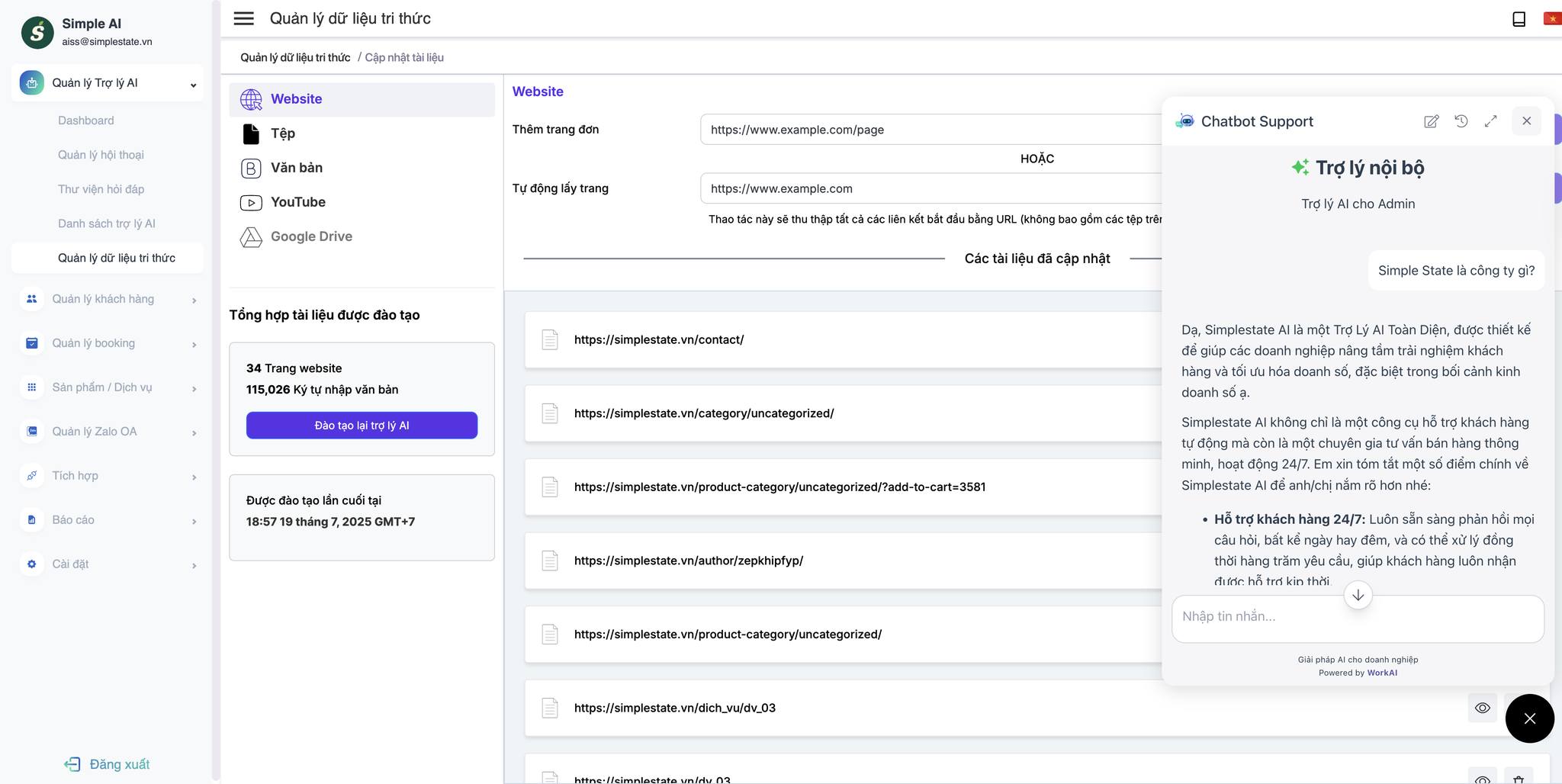The image size is (1562, 784).
Task: Focus the Tự động lấy trang URL field
Action: pos(930,188)
